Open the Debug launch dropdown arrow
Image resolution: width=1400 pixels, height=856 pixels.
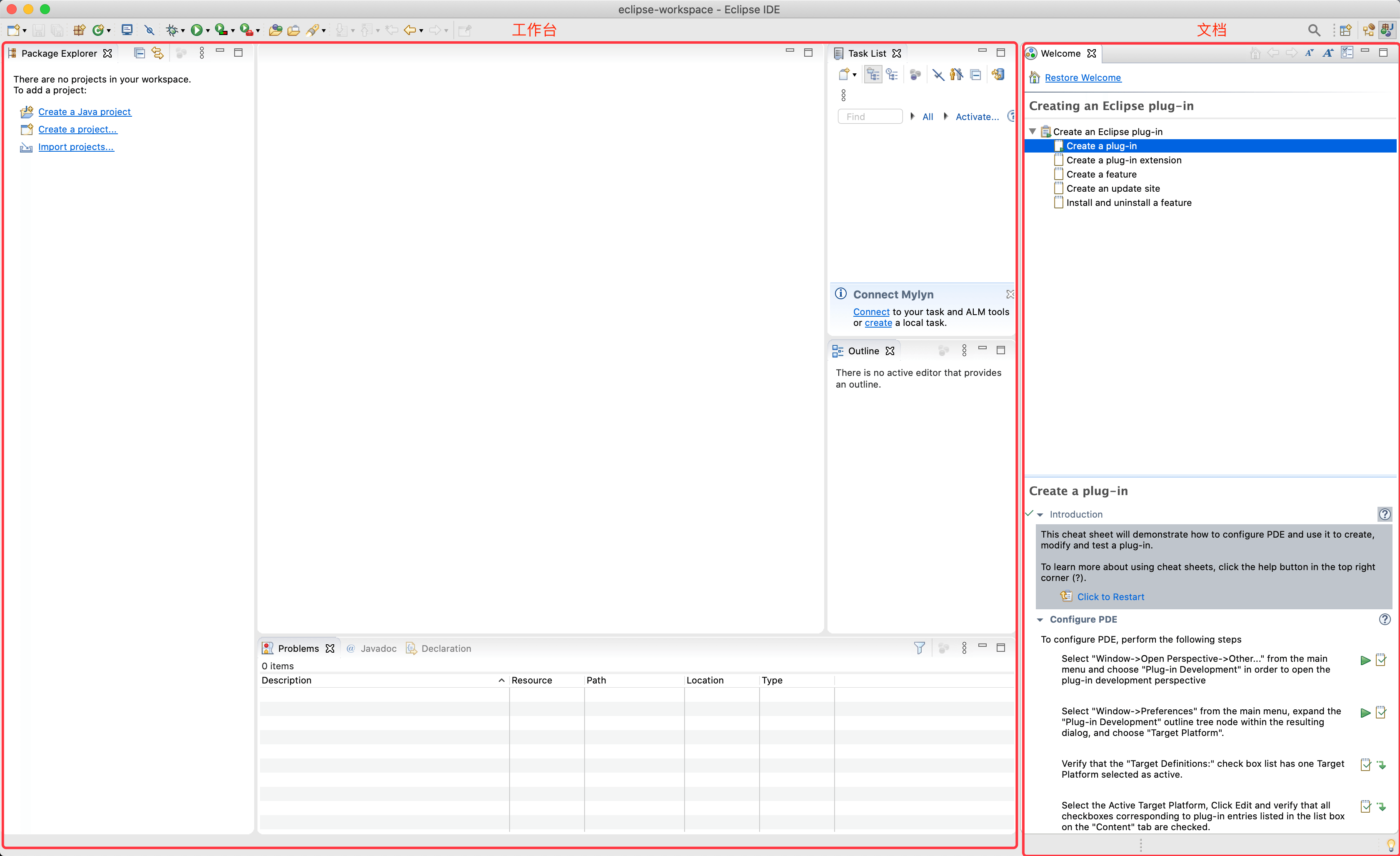(x=183, y=31)
